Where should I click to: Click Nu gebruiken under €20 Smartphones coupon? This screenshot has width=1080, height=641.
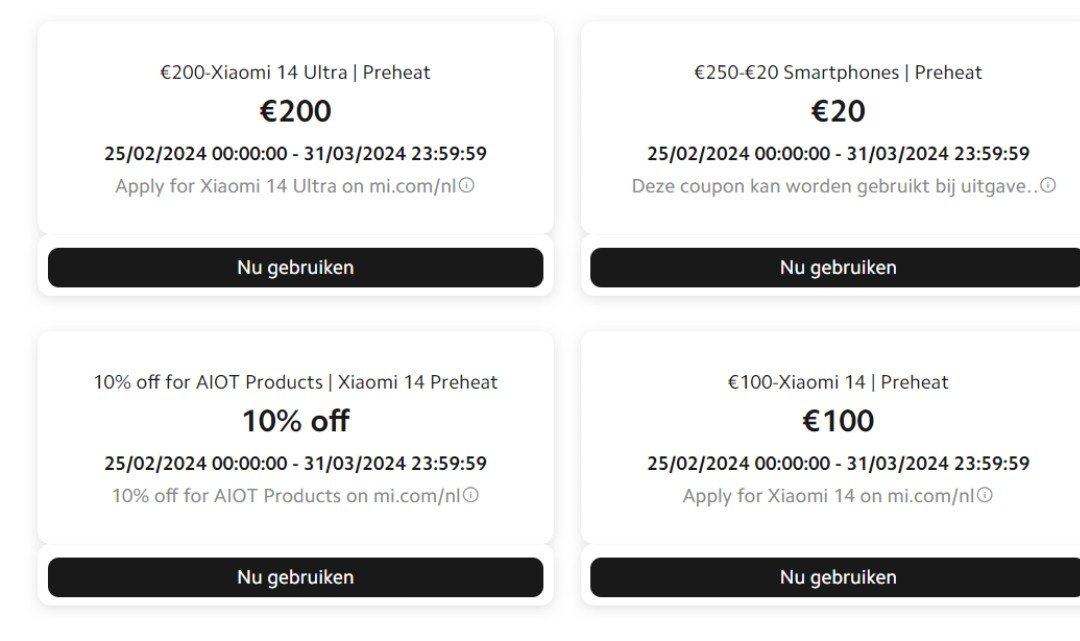[835, 267]
